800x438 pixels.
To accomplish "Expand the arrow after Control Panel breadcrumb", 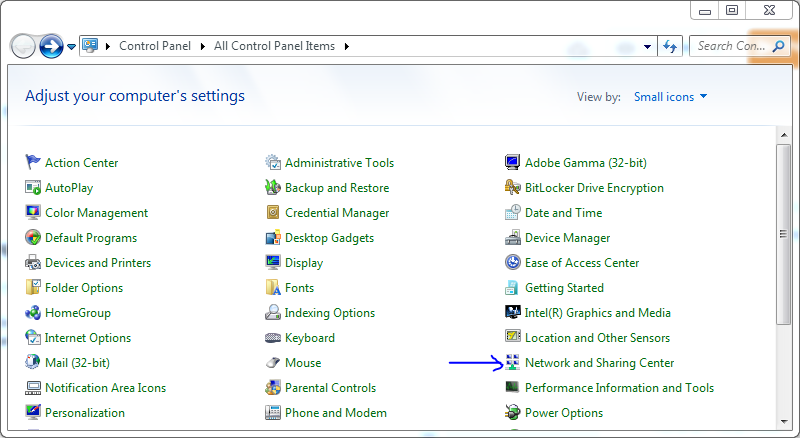I will [x=203, y=46].
